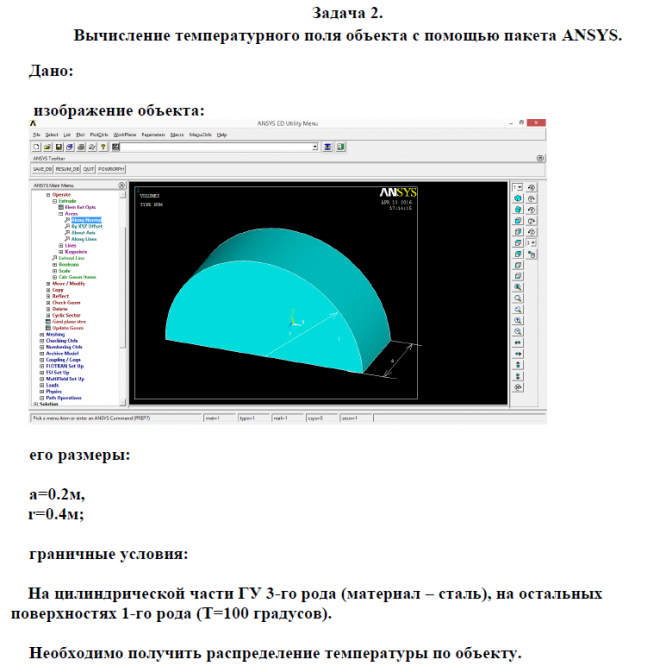Click the Zoom In plus magnifier icon

point(517,320)
